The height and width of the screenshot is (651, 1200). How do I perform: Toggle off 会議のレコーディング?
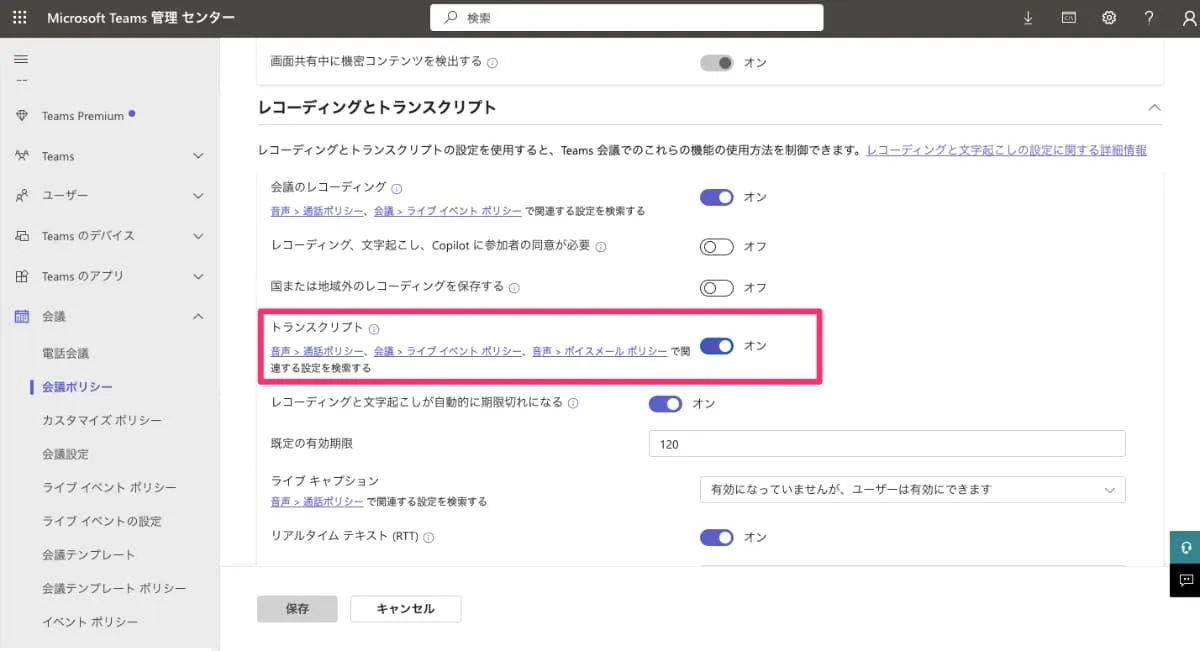717,197
